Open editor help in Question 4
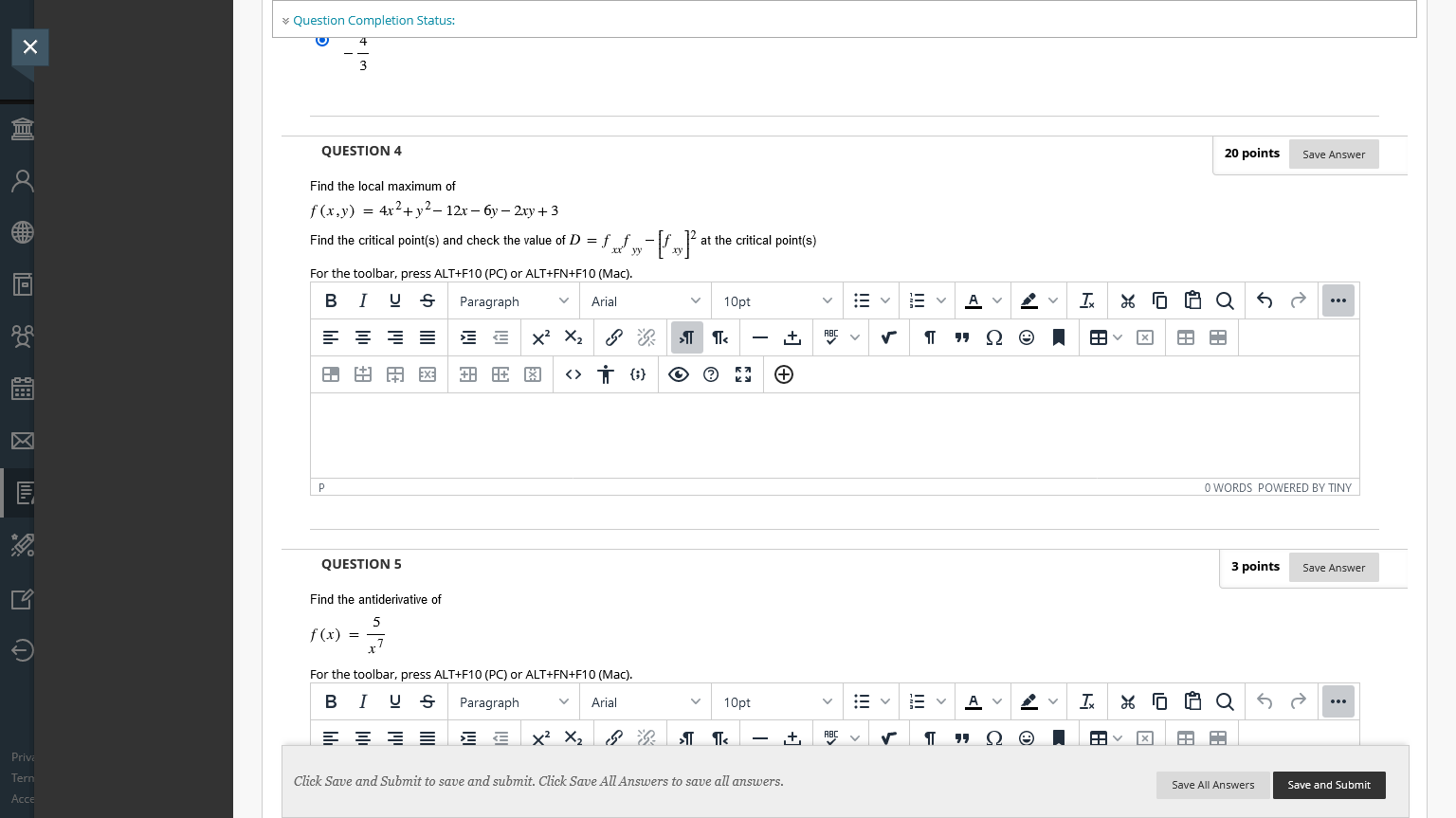The height and width of the screenshot is (818, 1456). click(711, 374)
